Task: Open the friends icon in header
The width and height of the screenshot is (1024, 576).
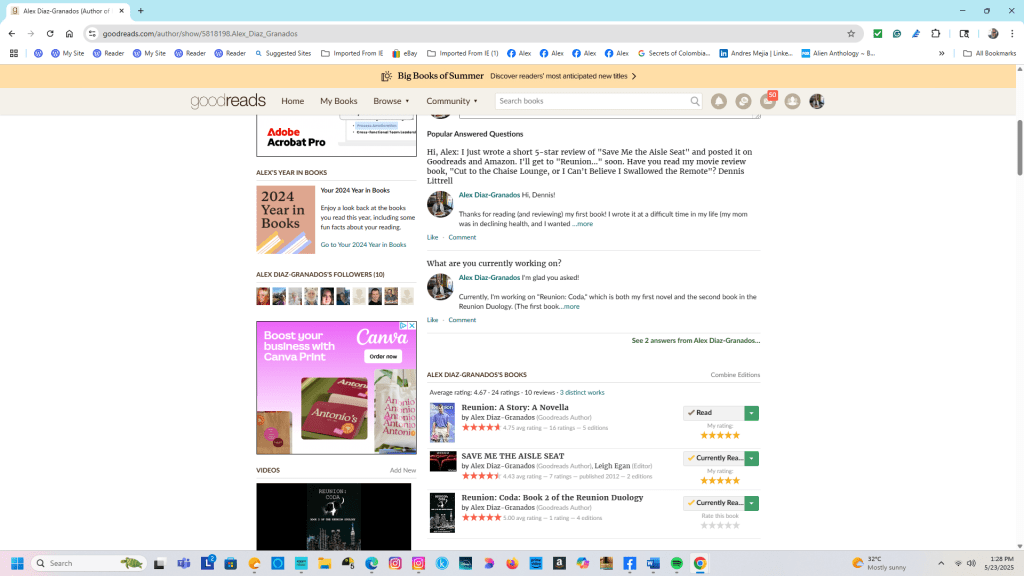Action: (x=792, y=101)
